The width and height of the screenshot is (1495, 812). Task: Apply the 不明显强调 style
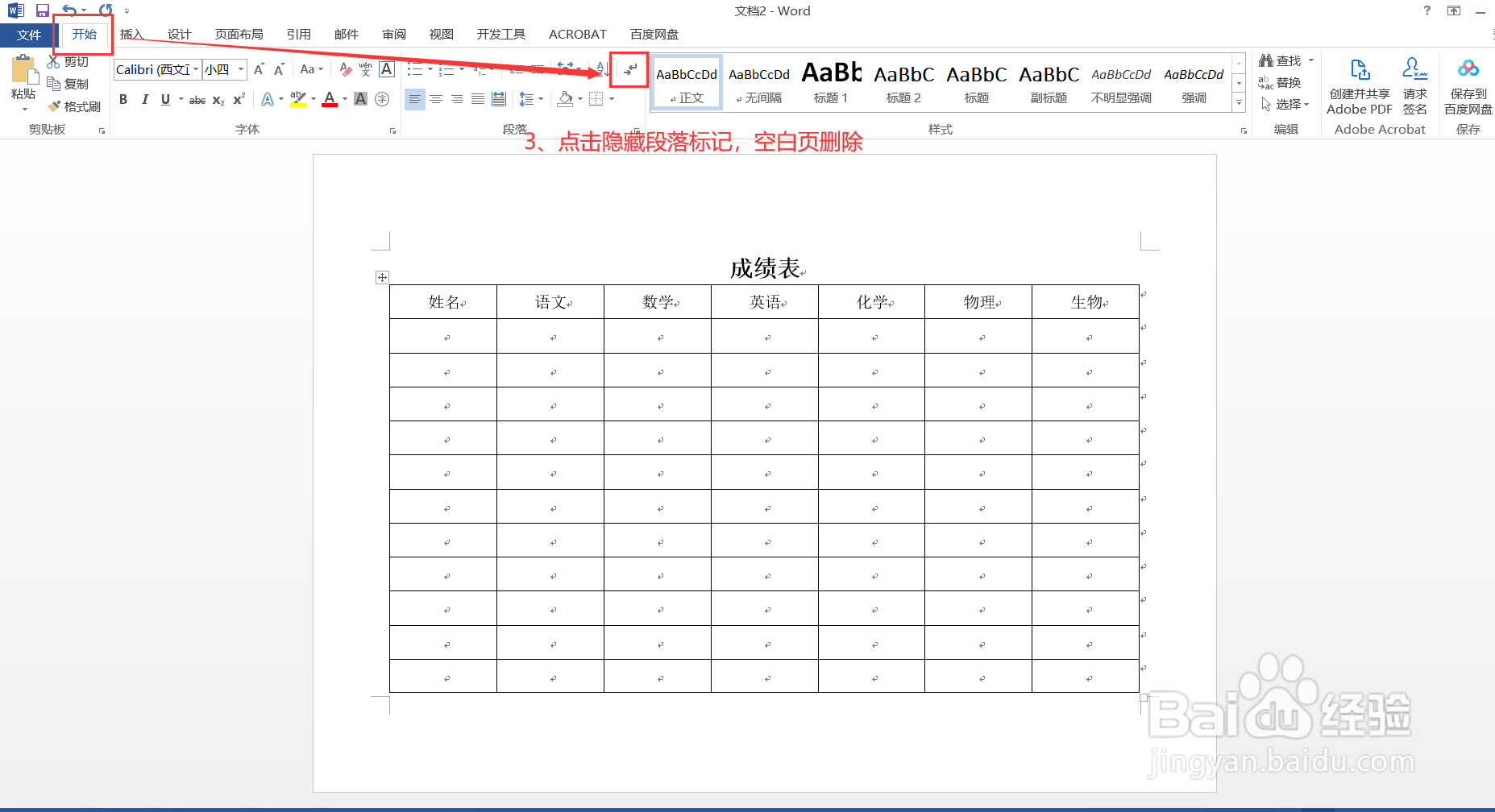click(x=1121, y=82)
